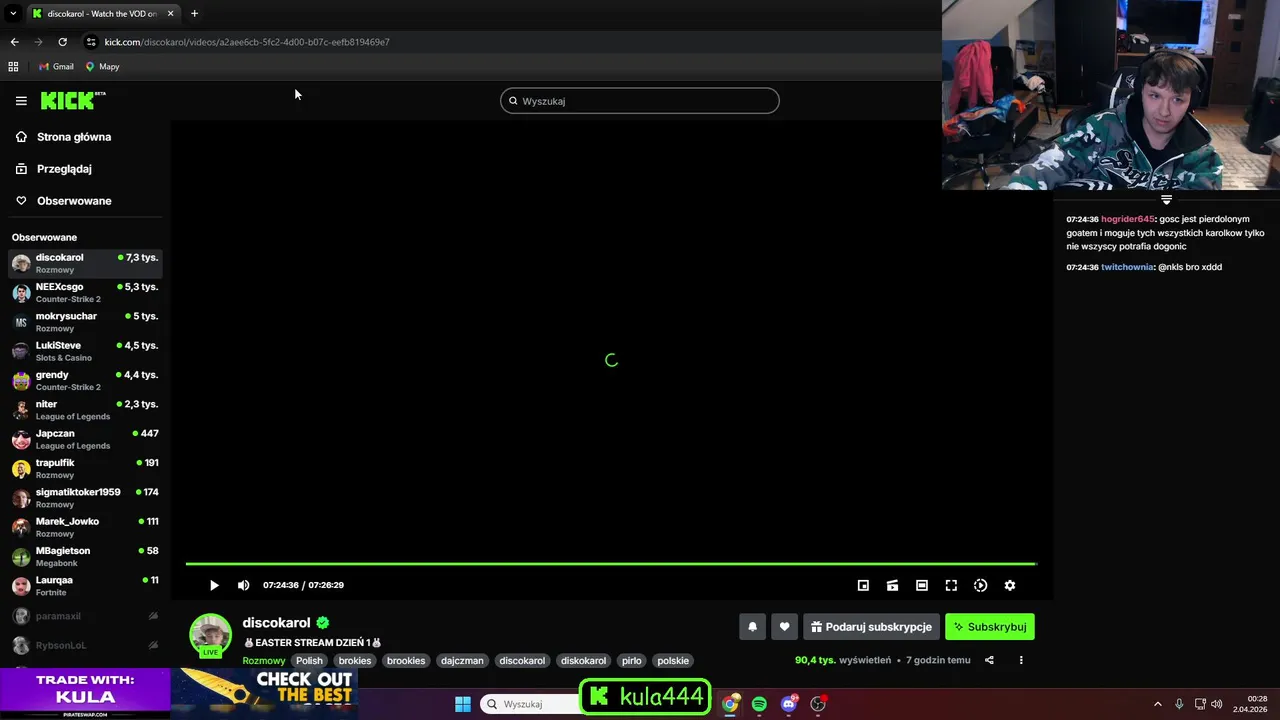Click the KICK logo
Image resolution: width=1280 pixels, height=720 pixels.
pos(73,100)
